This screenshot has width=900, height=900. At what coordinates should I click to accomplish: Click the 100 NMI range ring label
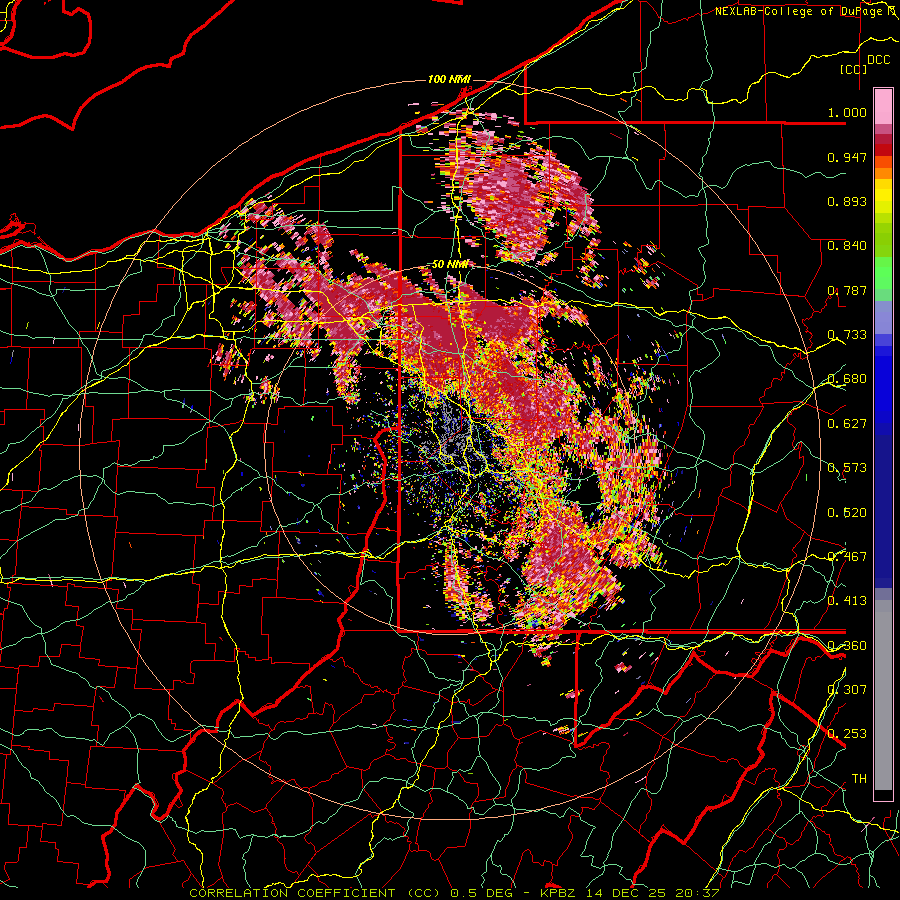[x=449, y=79]
